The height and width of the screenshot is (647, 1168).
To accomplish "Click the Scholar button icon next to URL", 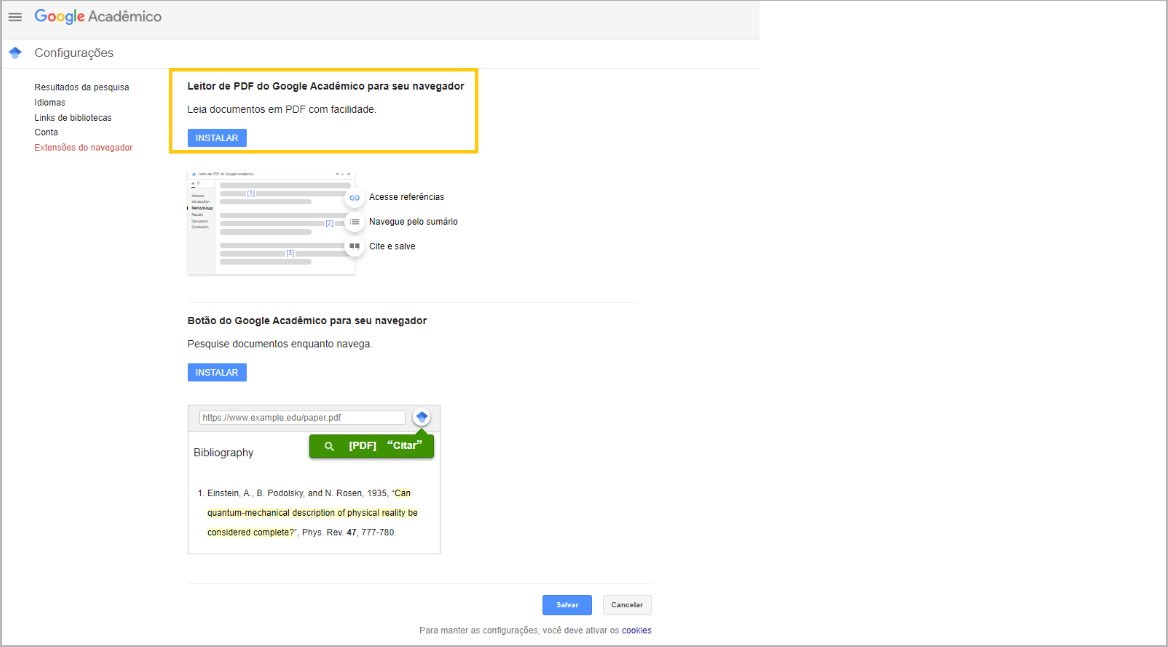I will pos(422,417).
